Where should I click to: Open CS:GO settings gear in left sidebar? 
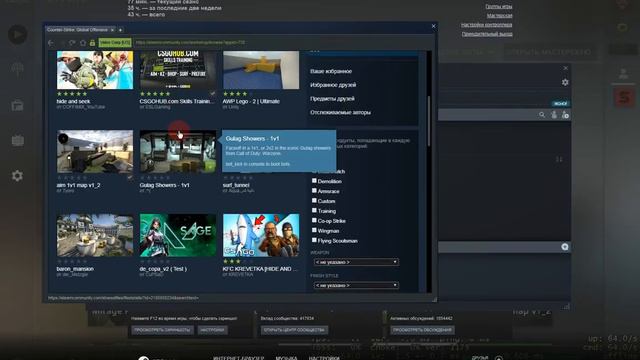pyautogui.click(x=17, y=176)
